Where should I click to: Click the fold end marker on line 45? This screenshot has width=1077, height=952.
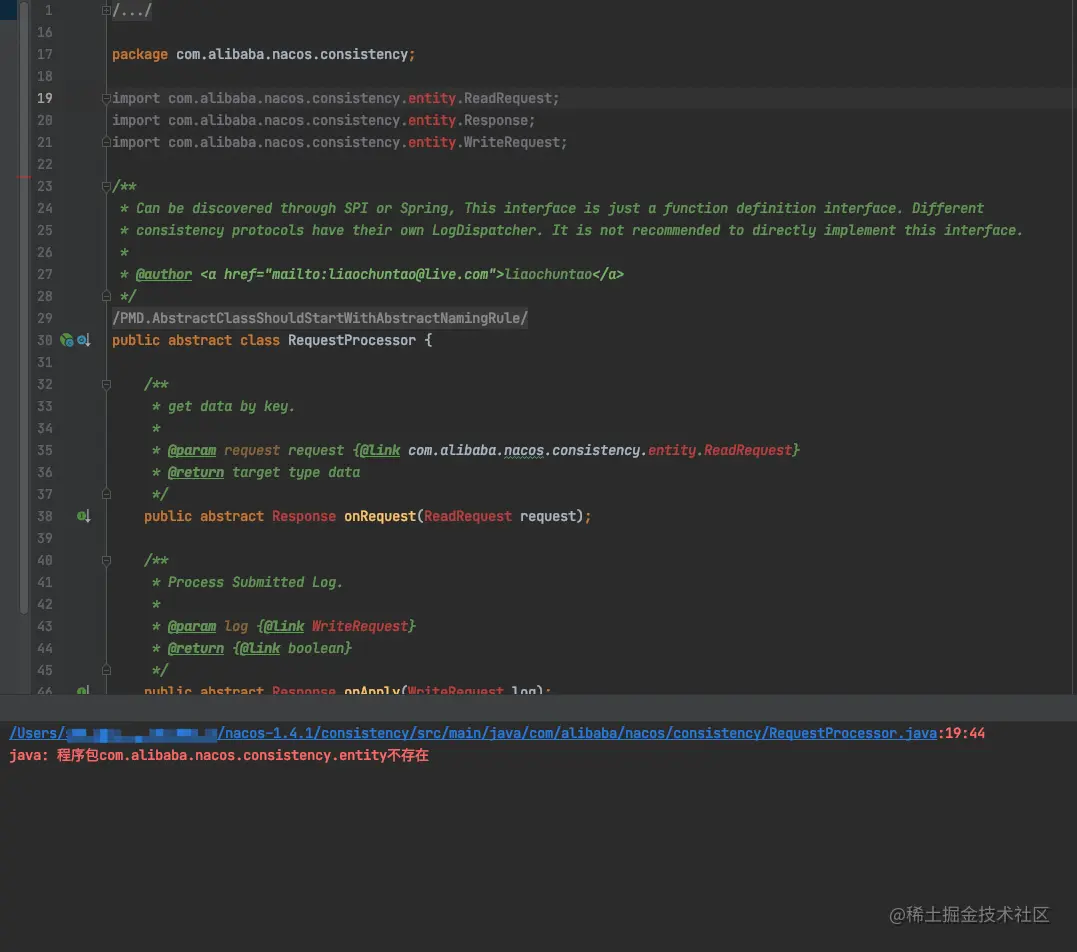click(x=106, y=670)
